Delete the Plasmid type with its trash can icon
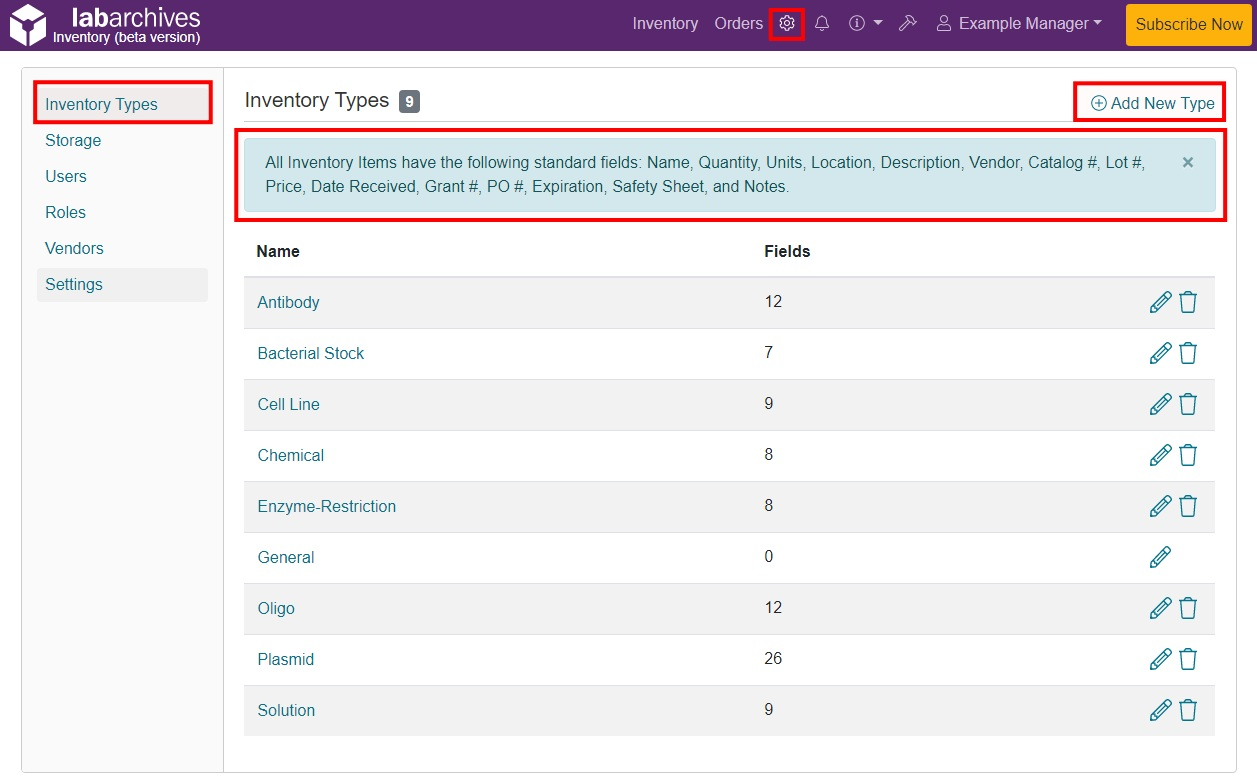This screenshot has width=1257, height=778. click(1188, 659)
